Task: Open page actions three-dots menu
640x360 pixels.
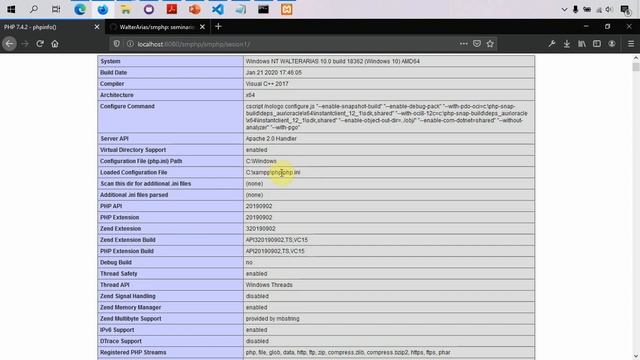Action: pyautogui.click(x=463, y=44)
